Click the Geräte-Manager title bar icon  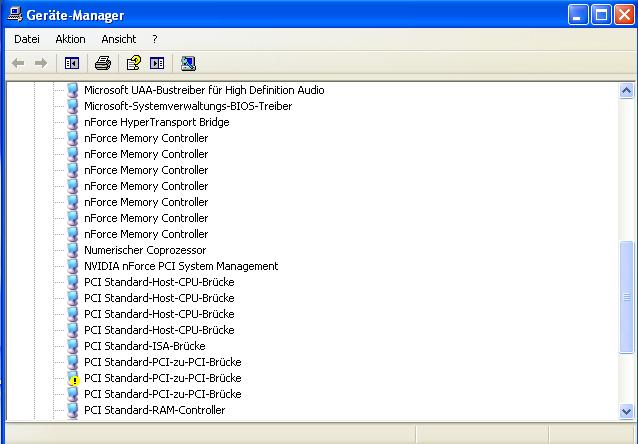(x=15, y=15)
